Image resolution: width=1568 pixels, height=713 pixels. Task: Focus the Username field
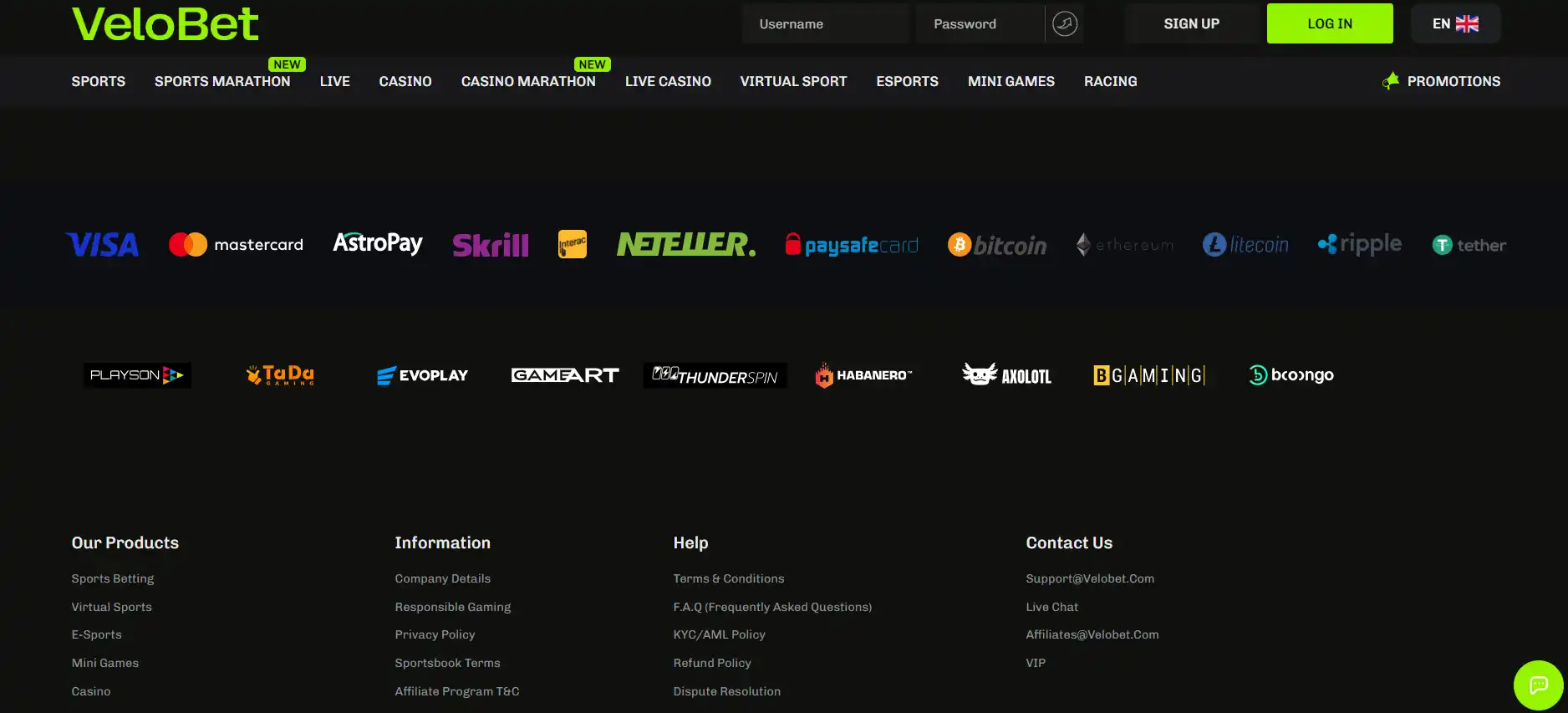[x=826, y=23]
